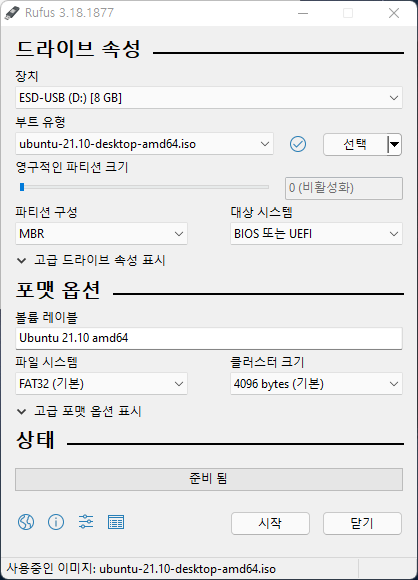Expand 고급 드라이브 속성 표시 section

coord(91,260)
